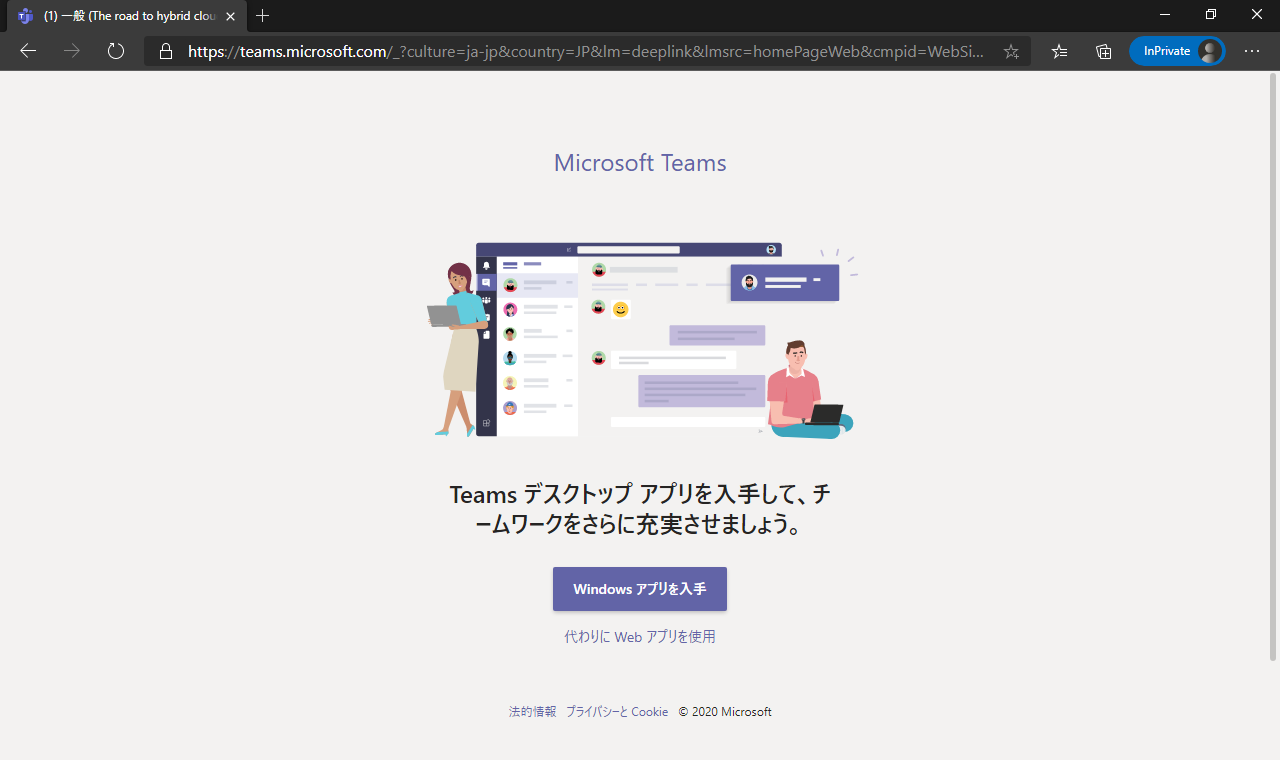
Task: Click the Microsoft Teams heading
Action: (x=640, y=163)
